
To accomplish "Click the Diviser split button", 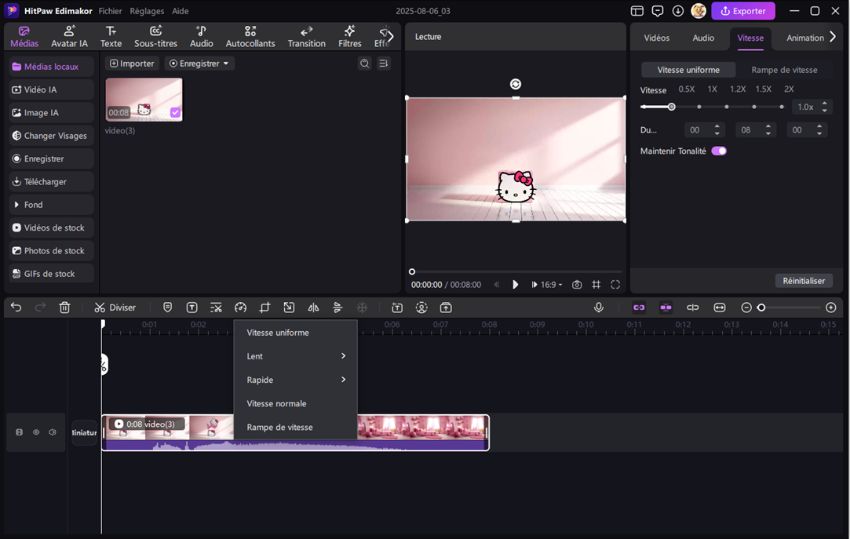I will tap(115, 307).
